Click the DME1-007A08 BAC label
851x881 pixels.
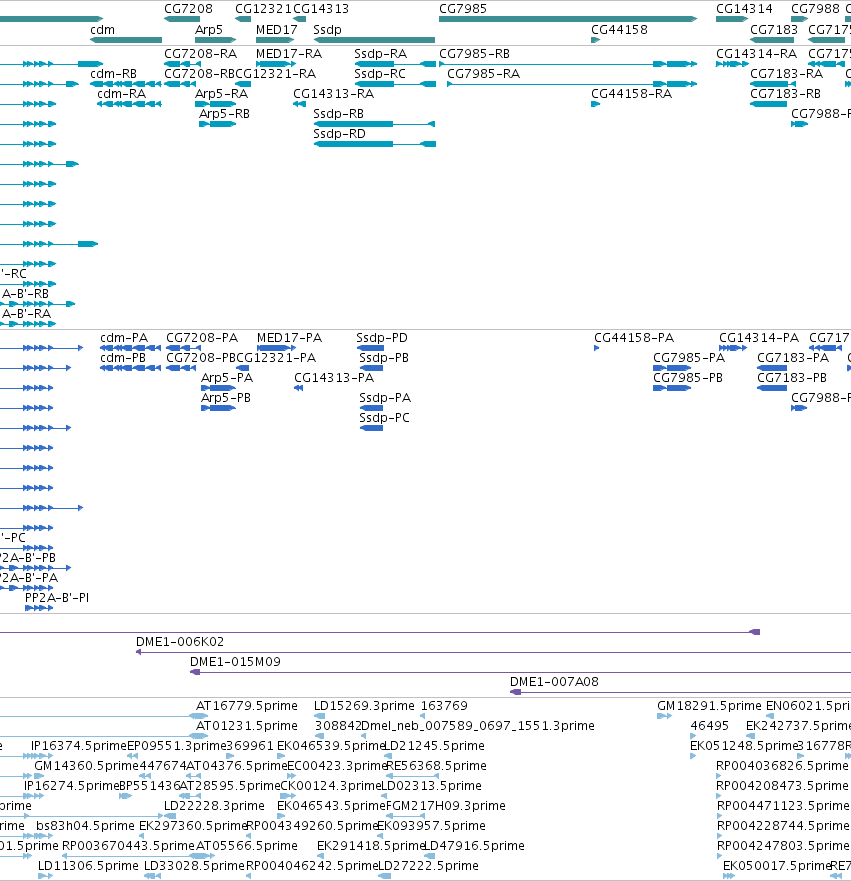pos(554,682)
